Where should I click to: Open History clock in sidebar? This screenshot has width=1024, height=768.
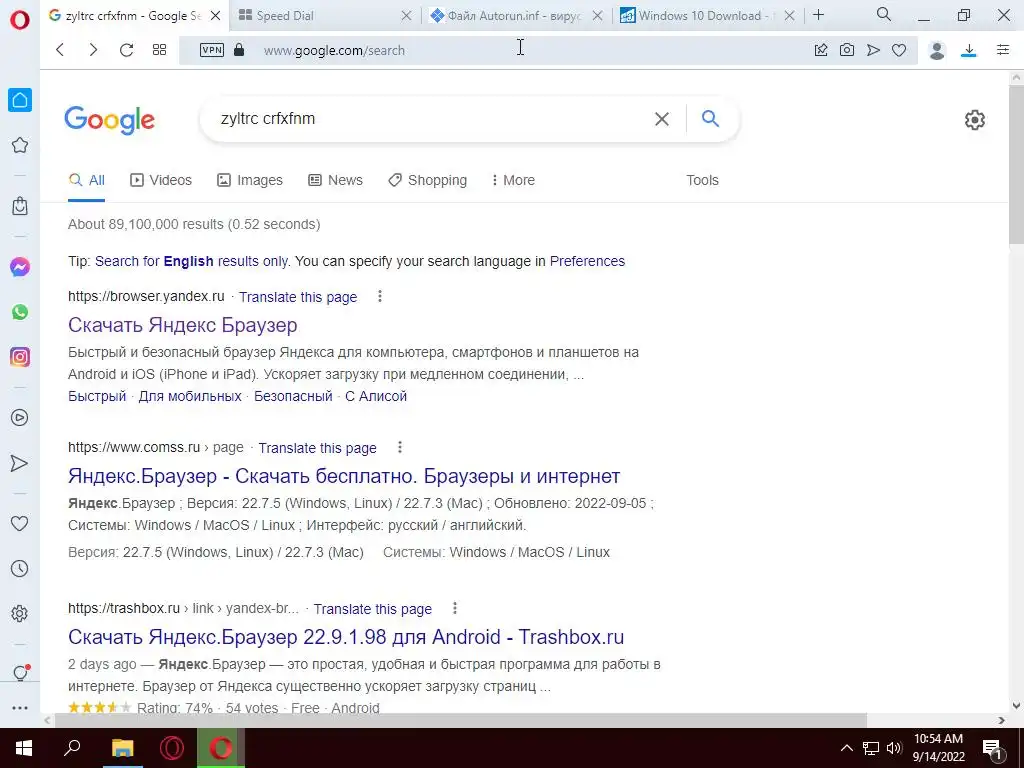[20, 569]
